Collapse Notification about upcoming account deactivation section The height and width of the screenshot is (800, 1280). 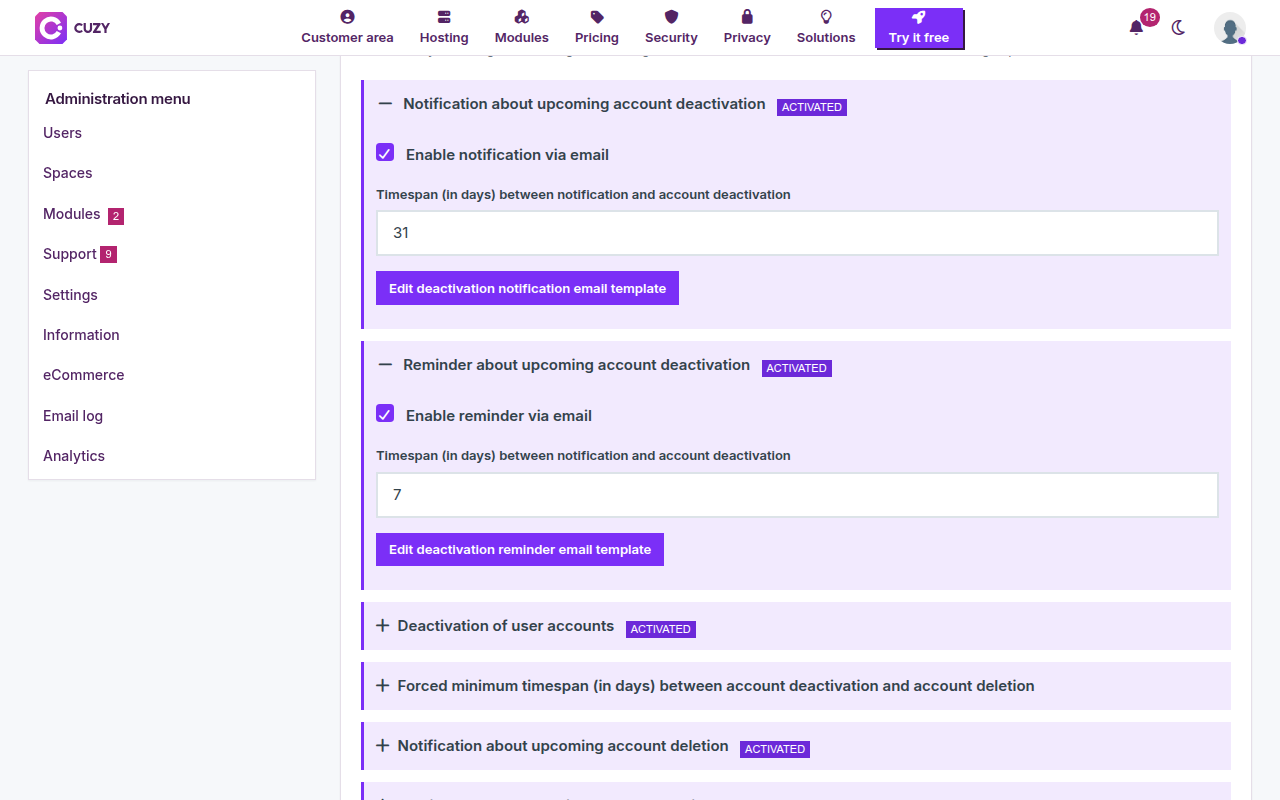[385, 104]
